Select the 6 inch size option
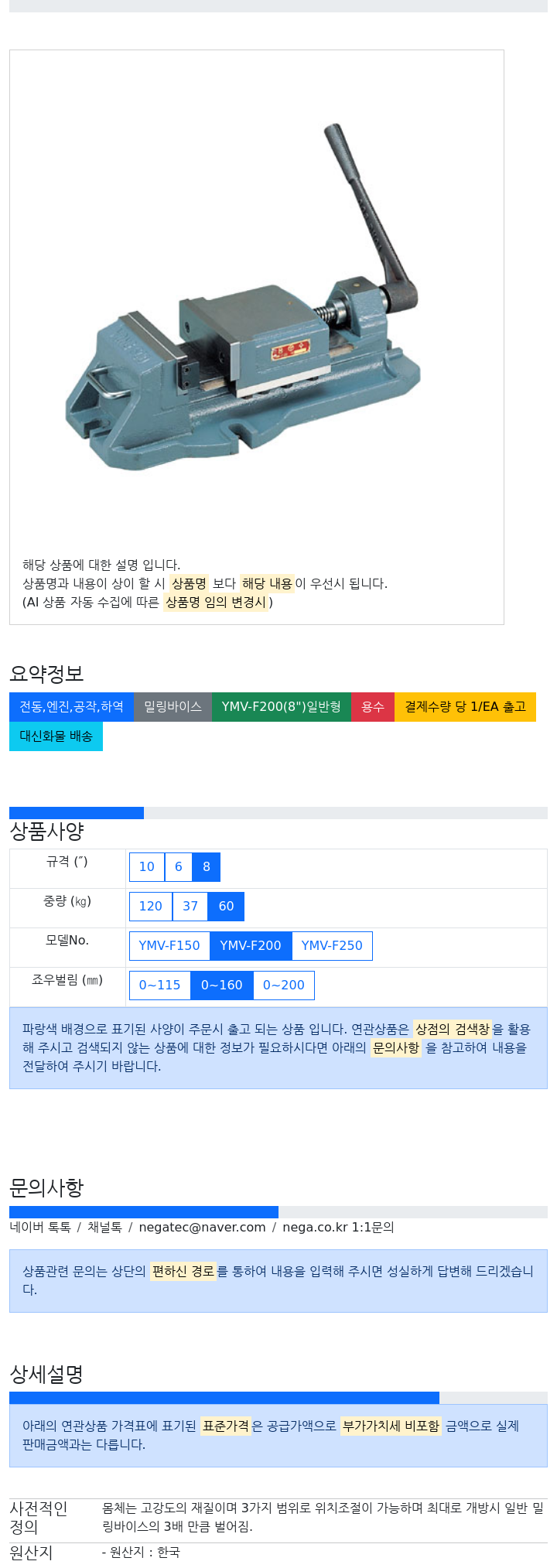 pyautogui.click(x=179, y=867)
